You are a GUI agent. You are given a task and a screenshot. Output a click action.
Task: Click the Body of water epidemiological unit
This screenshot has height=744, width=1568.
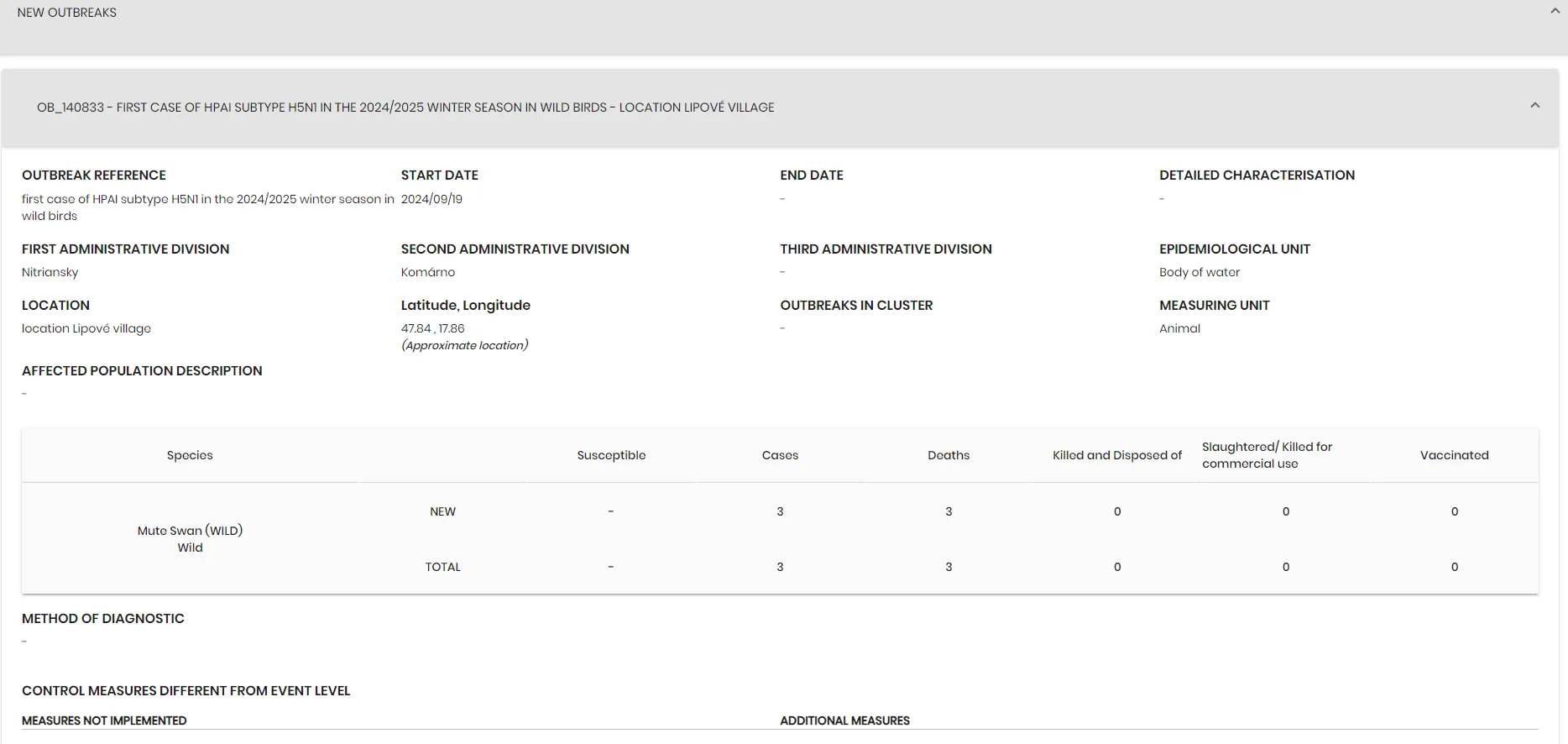pyautogui.click(x=1200, y=272)
